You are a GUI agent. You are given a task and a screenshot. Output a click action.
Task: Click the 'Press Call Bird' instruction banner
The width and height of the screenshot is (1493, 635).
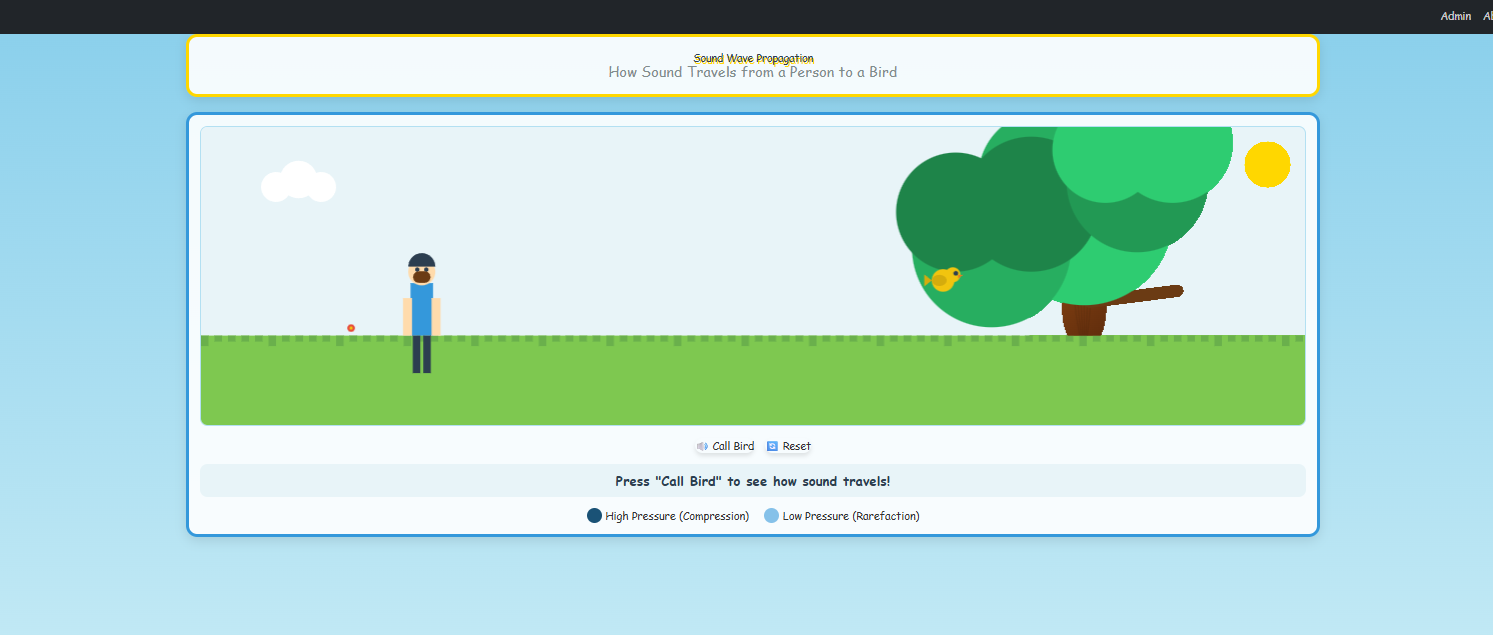[752, 481]
